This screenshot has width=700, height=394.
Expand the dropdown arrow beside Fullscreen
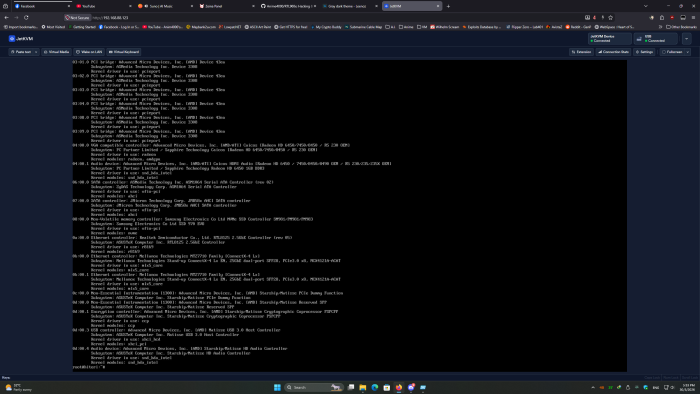coord(688,52)
